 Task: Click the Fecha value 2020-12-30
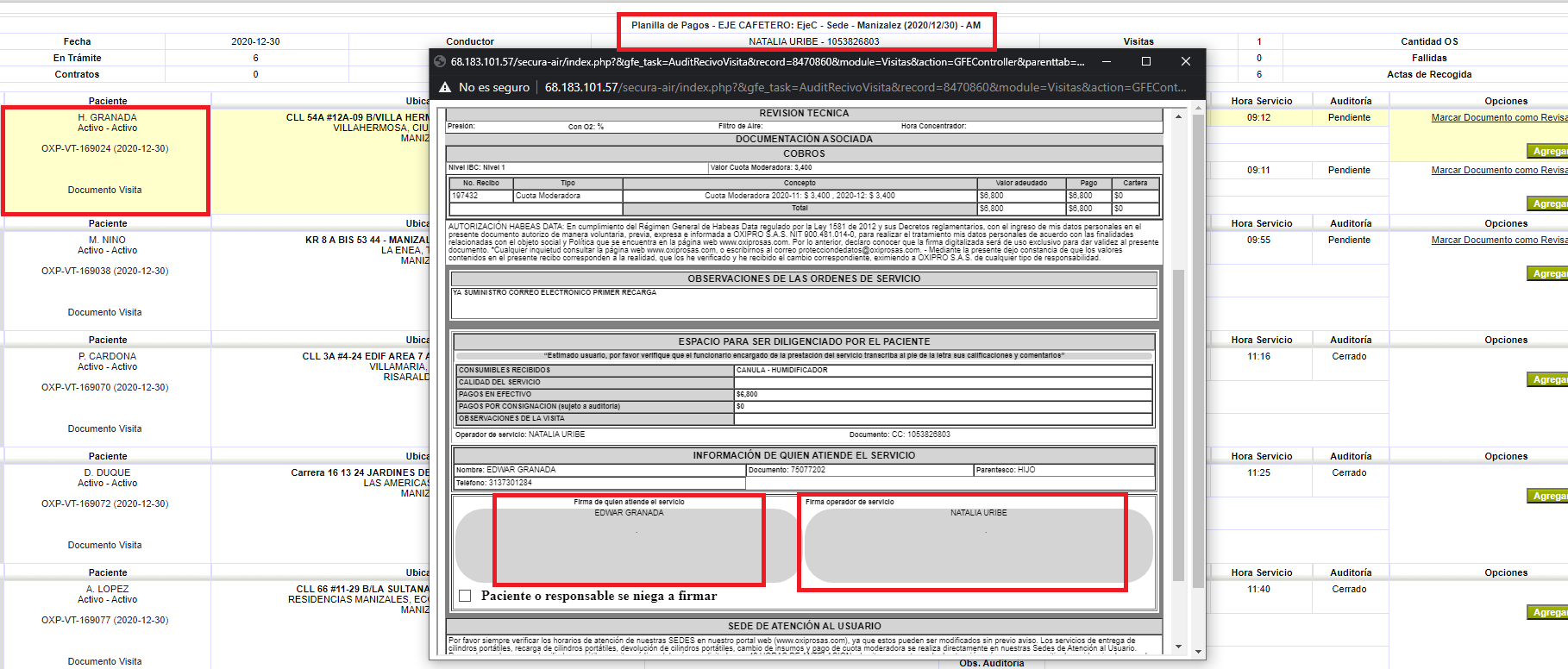click(x=255, y=41)
